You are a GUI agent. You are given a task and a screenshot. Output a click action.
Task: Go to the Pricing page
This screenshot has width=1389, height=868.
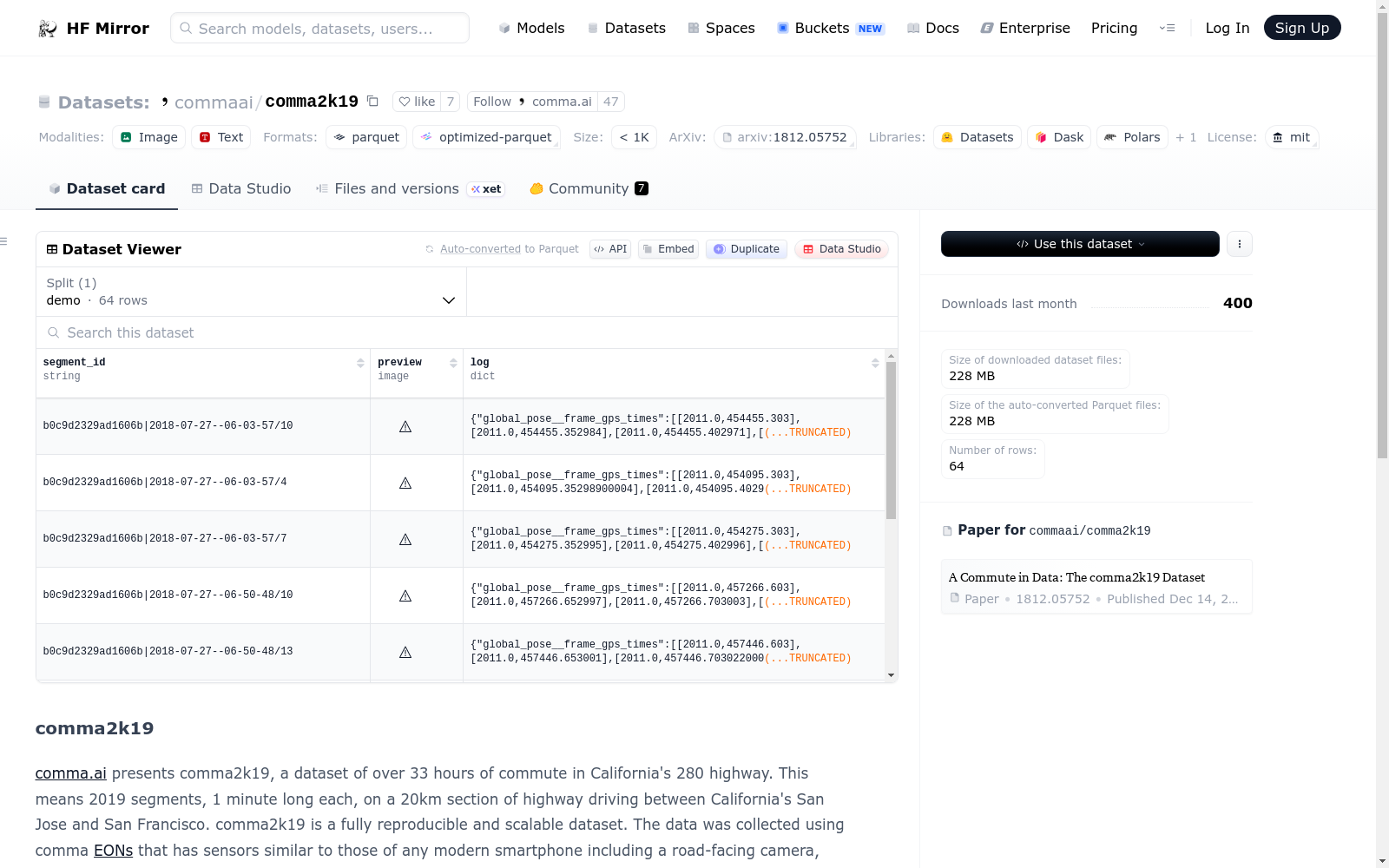1114,28
